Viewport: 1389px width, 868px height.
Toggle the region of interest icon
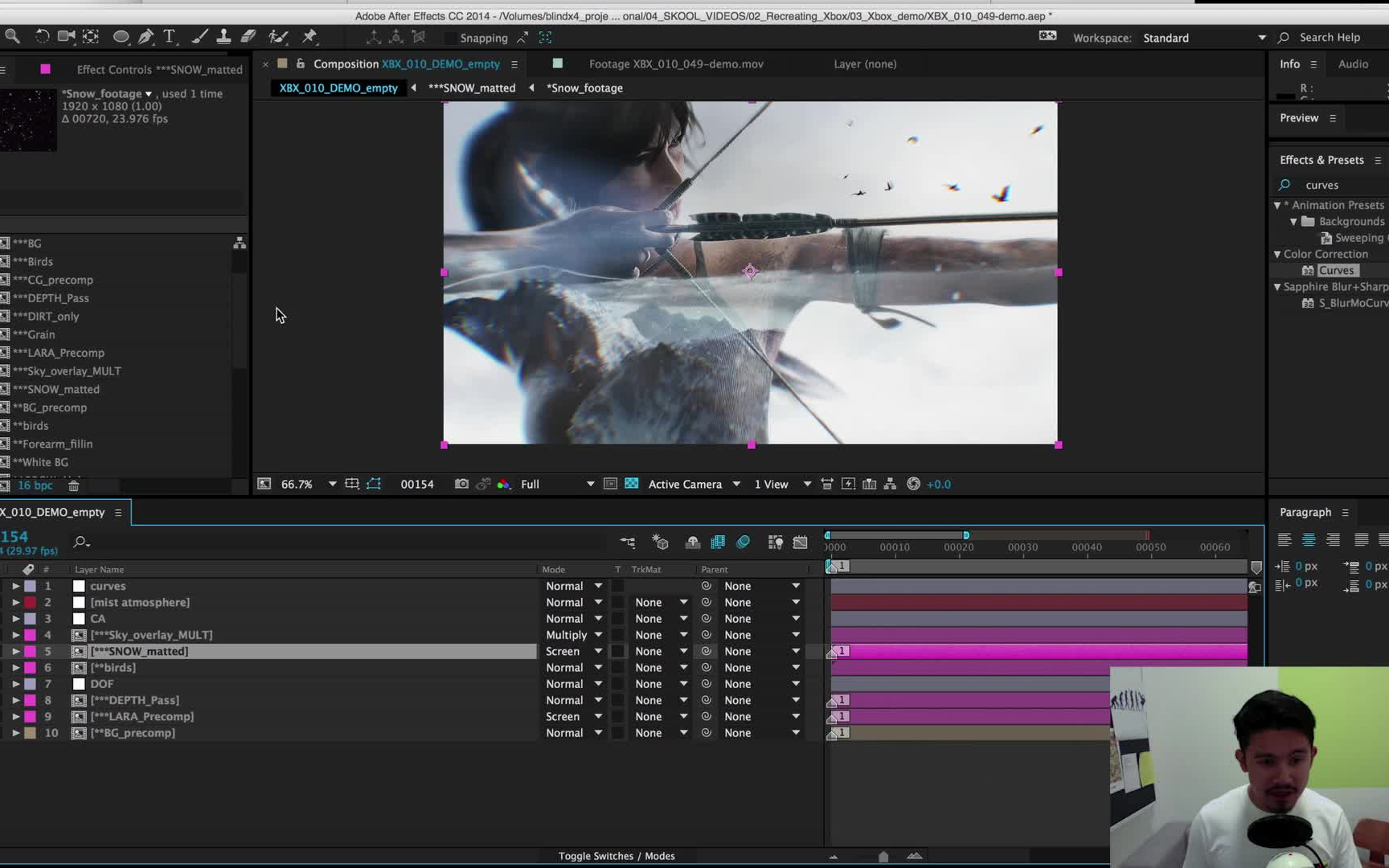[610, 484]
